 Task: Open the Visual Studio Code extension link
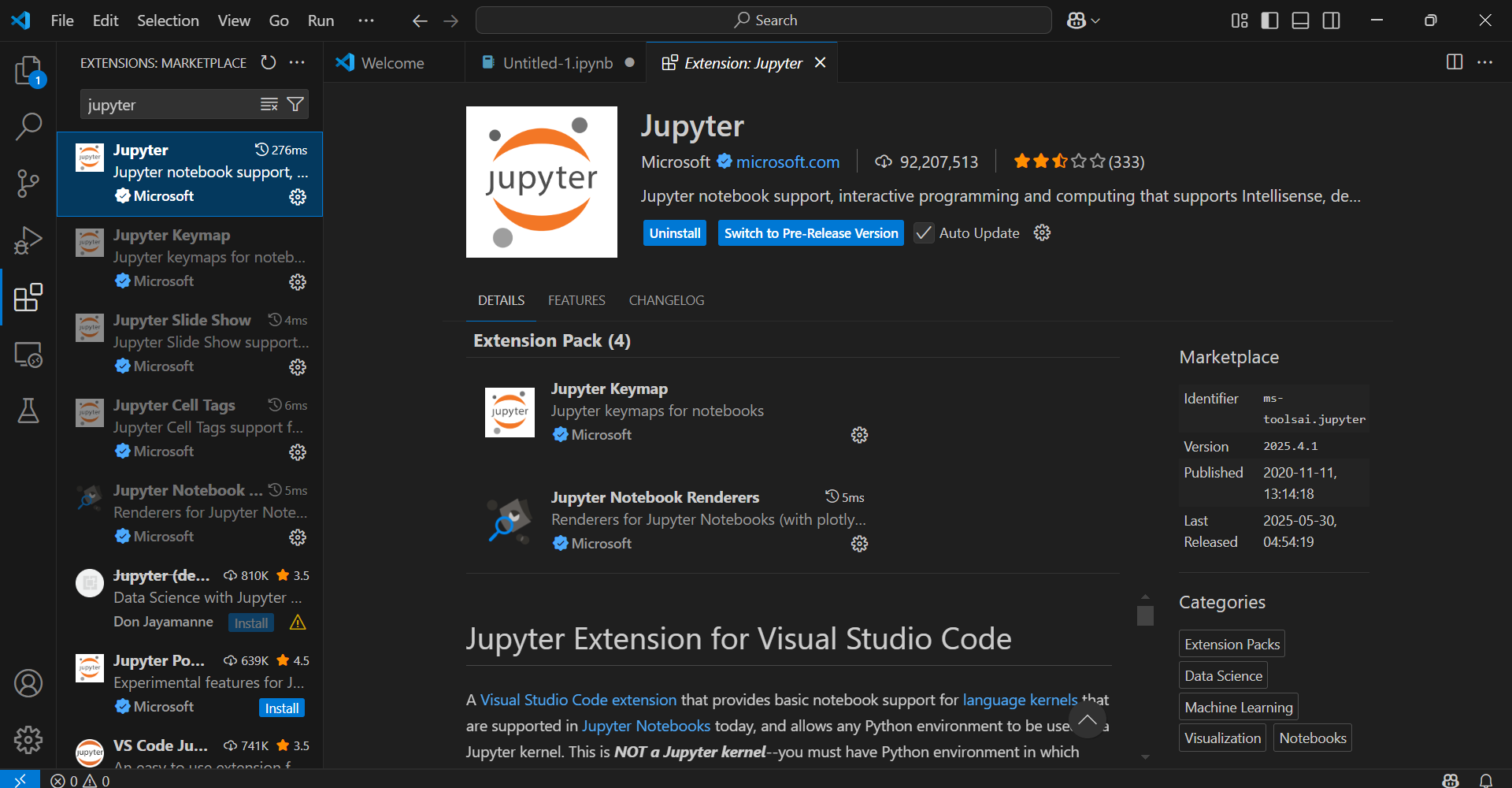578,700
